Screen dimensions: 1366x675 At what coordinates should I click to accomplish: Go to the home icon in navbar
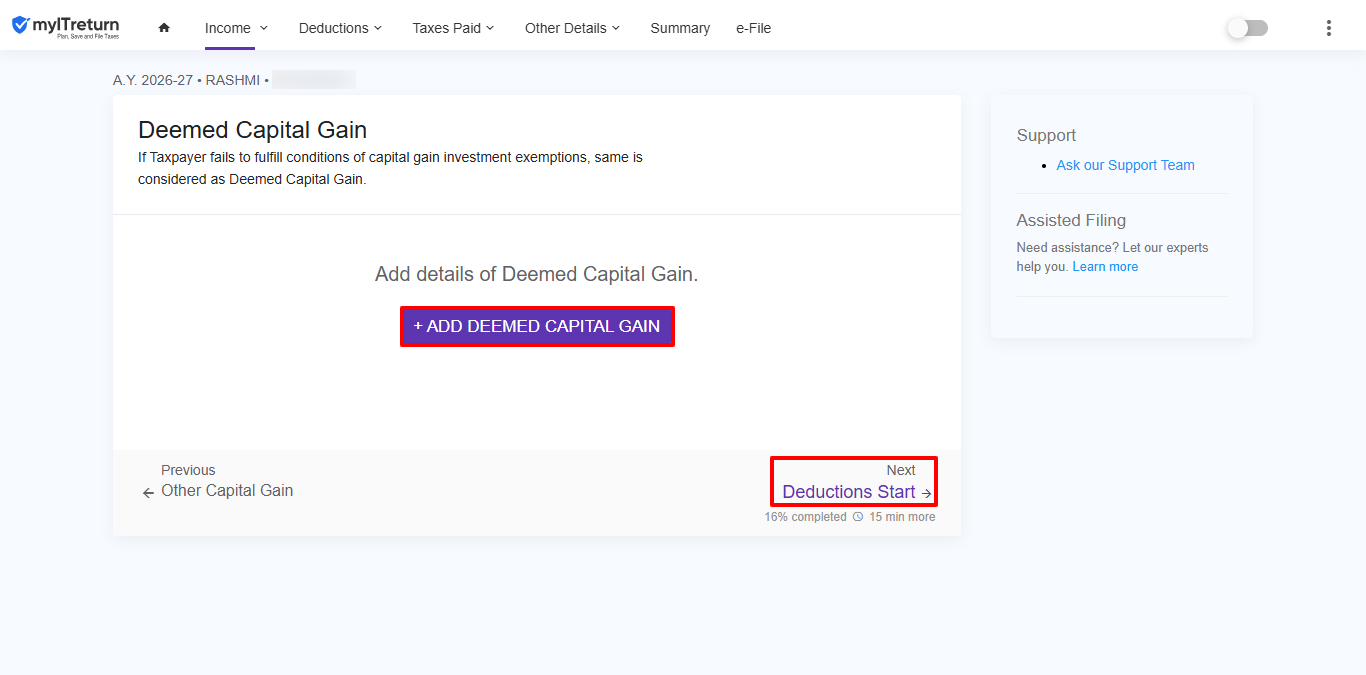(164, 28)
